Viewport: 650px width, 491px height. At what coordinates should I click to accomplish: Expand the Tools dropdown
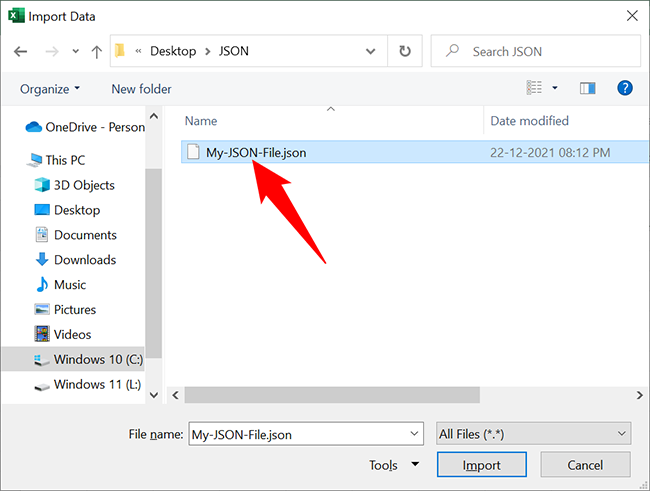click(393, 465)
